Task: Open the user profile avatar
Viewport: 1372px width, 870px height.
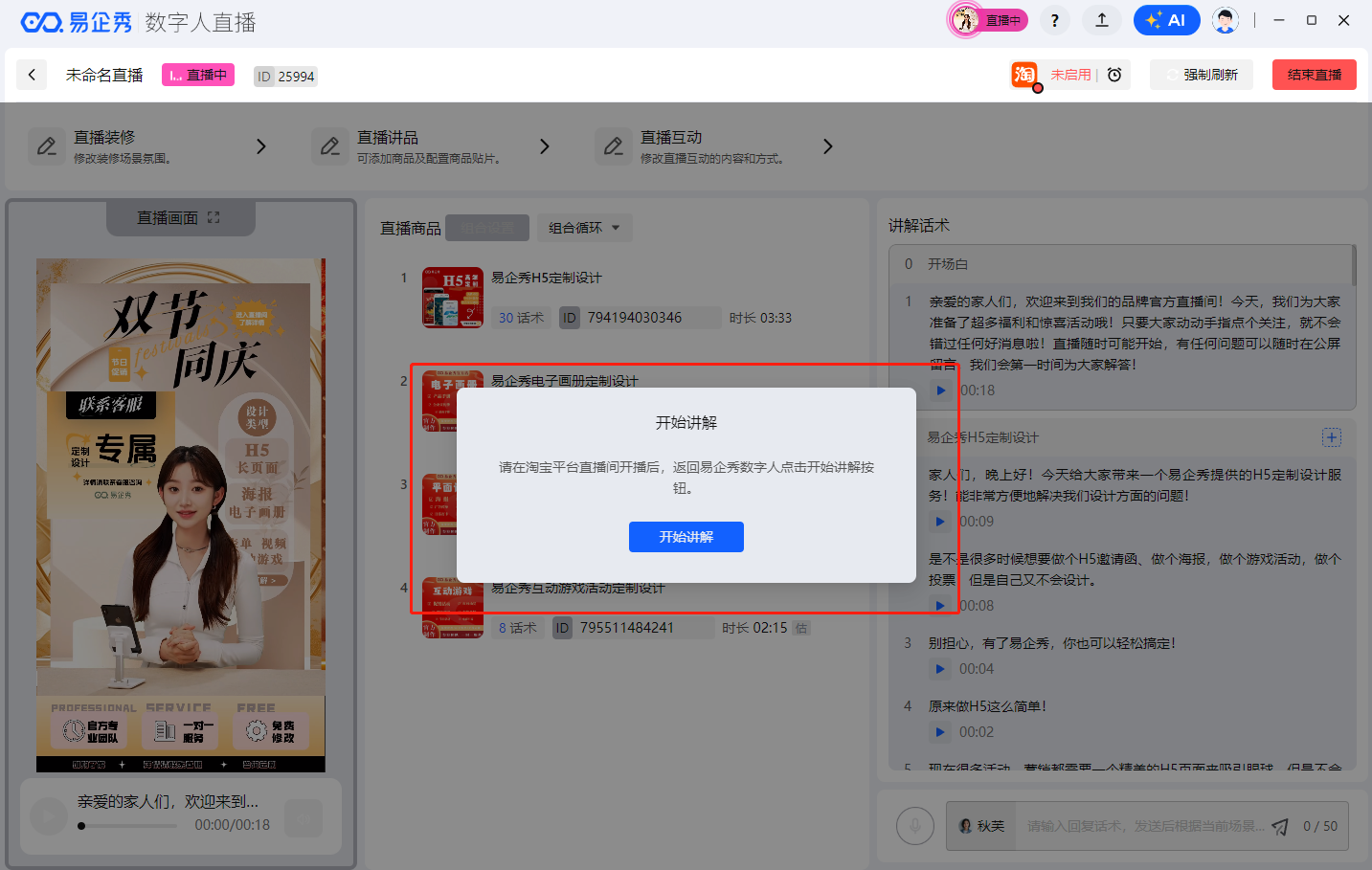Action: click(x=1226, y=20)
